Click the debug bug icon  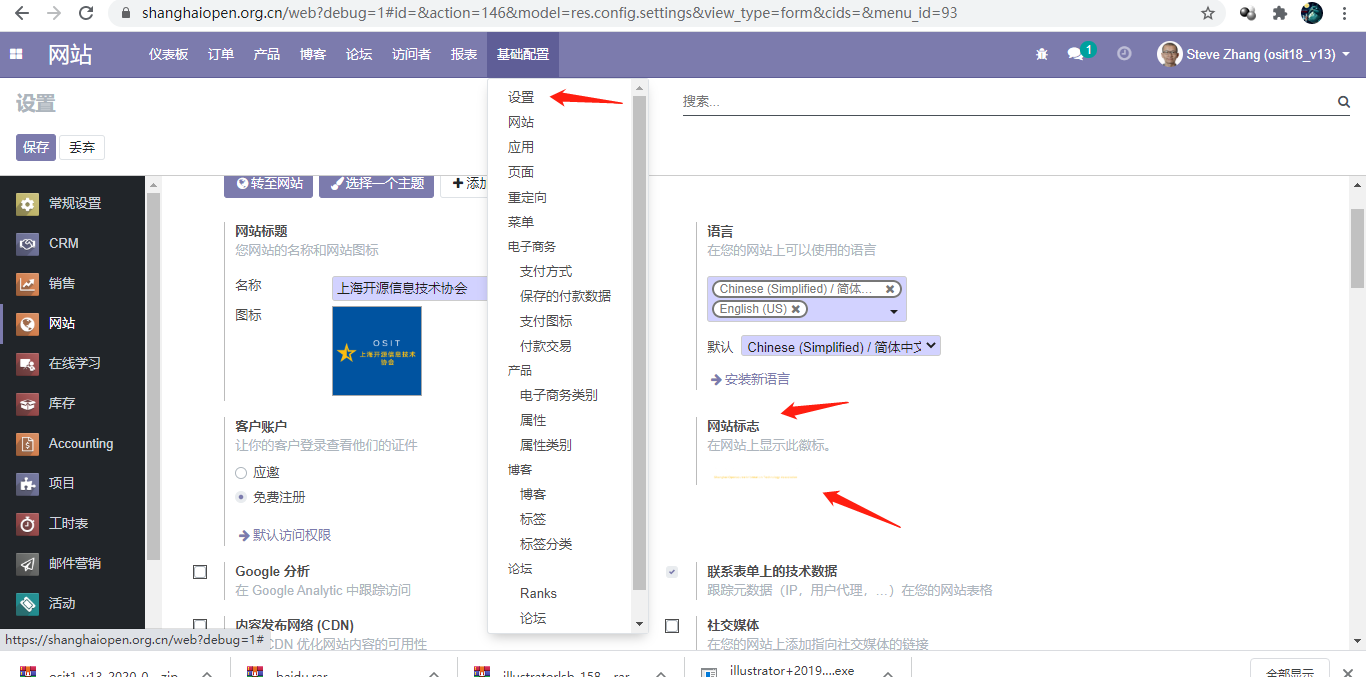tap(1042, 54)
